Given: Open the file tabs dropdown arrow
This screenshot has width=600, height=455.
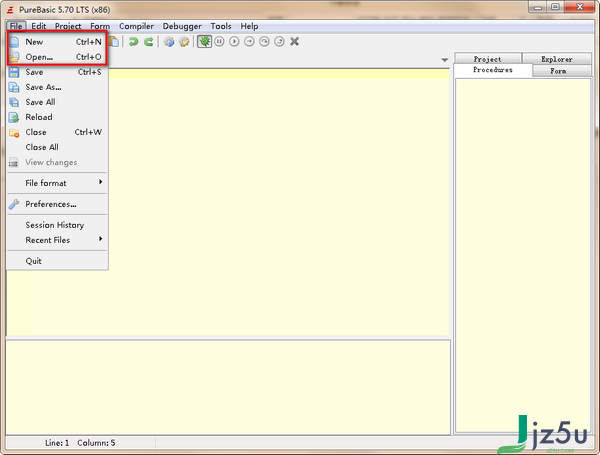Looking at the screenshot, I should coord(444,60).
